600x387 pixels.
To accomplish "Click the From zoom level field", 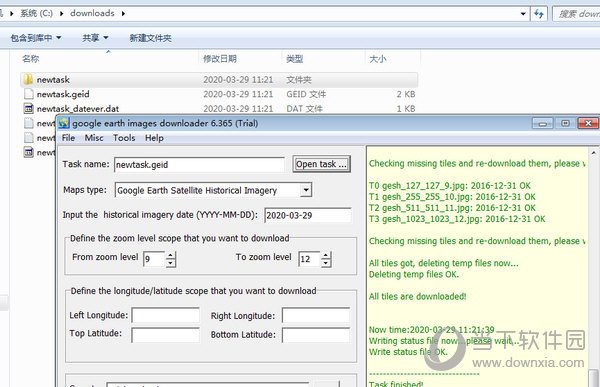I will 154,259.
